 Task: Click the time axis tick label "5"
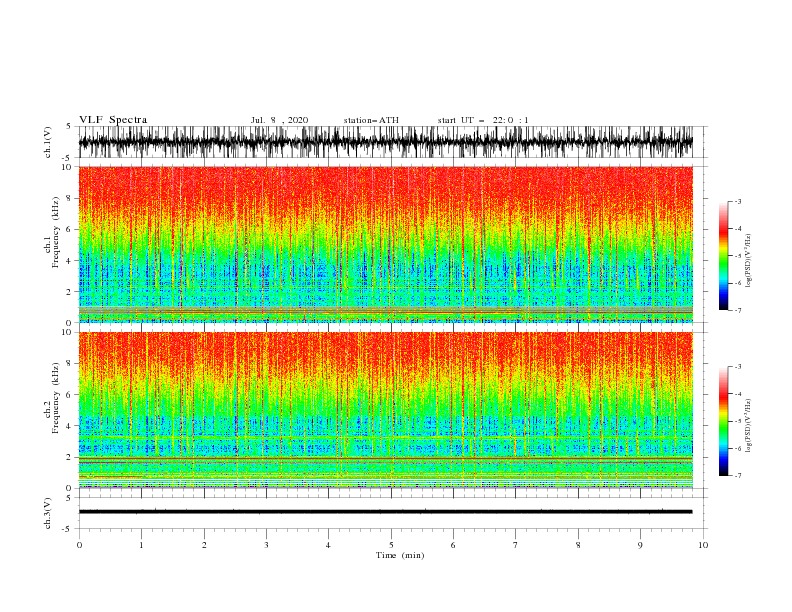(391, 545)
